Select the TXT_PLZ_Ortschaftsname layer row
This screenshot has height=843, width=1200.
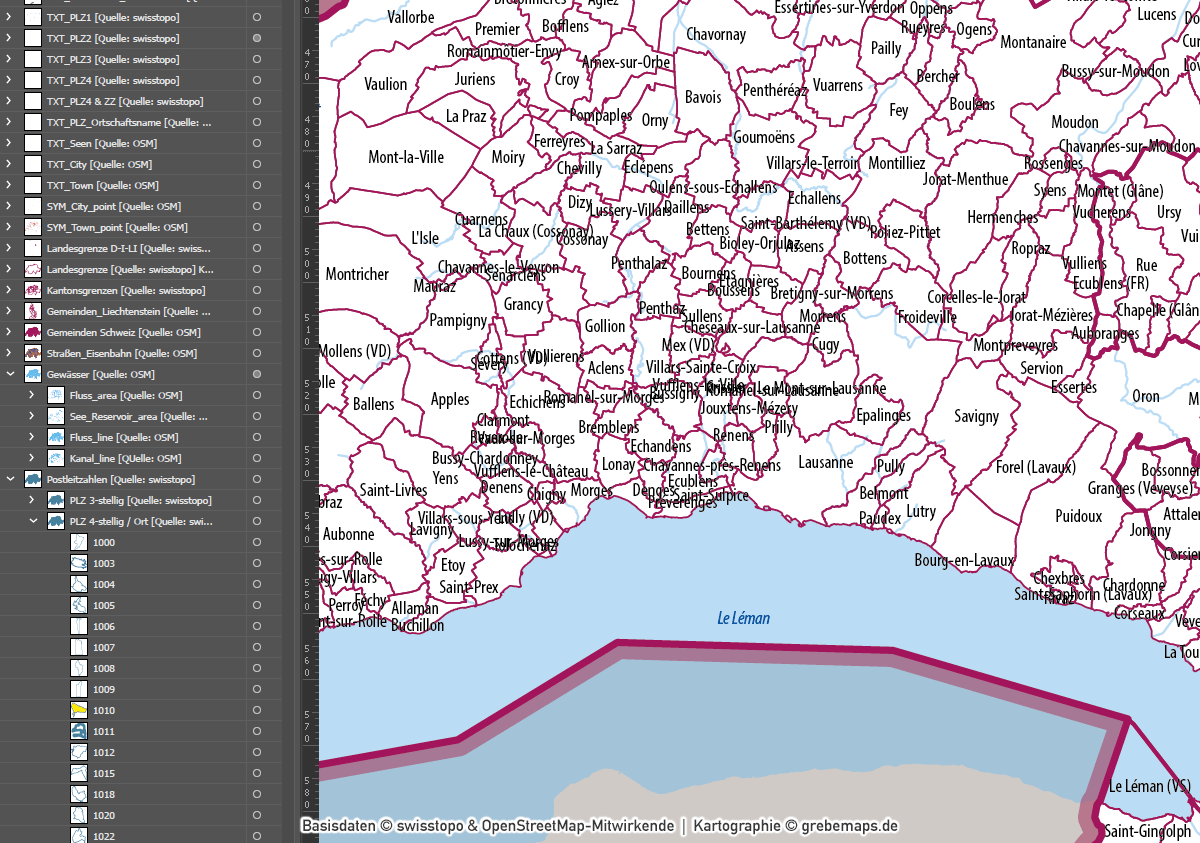pos(128,122)
